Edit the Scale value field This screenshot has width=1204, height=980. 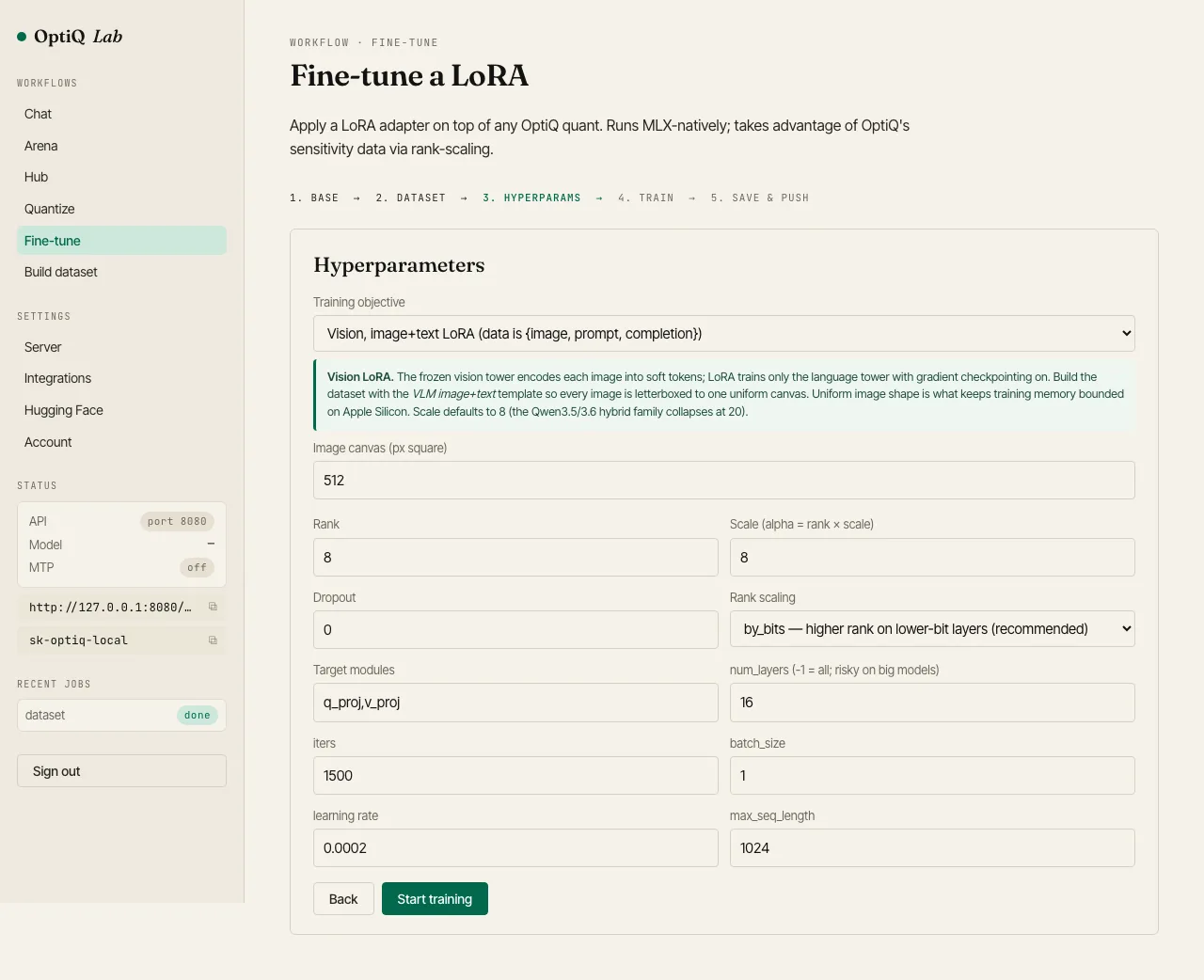(932, 558)
